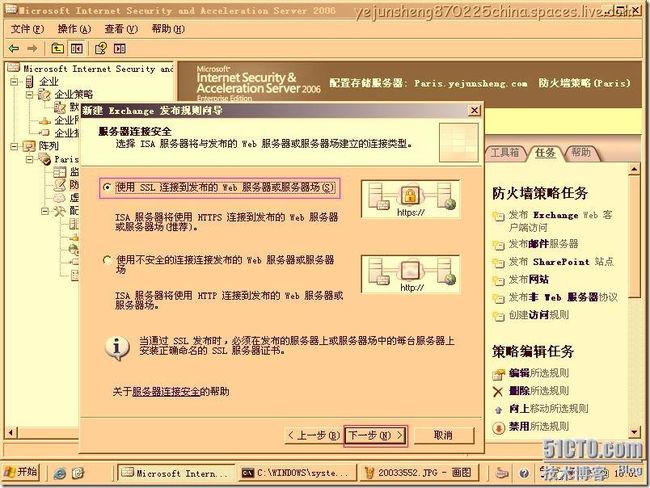Open the 服务器连接安全 help link
Screen dimensions: 650x488
[x=166, y=391]
